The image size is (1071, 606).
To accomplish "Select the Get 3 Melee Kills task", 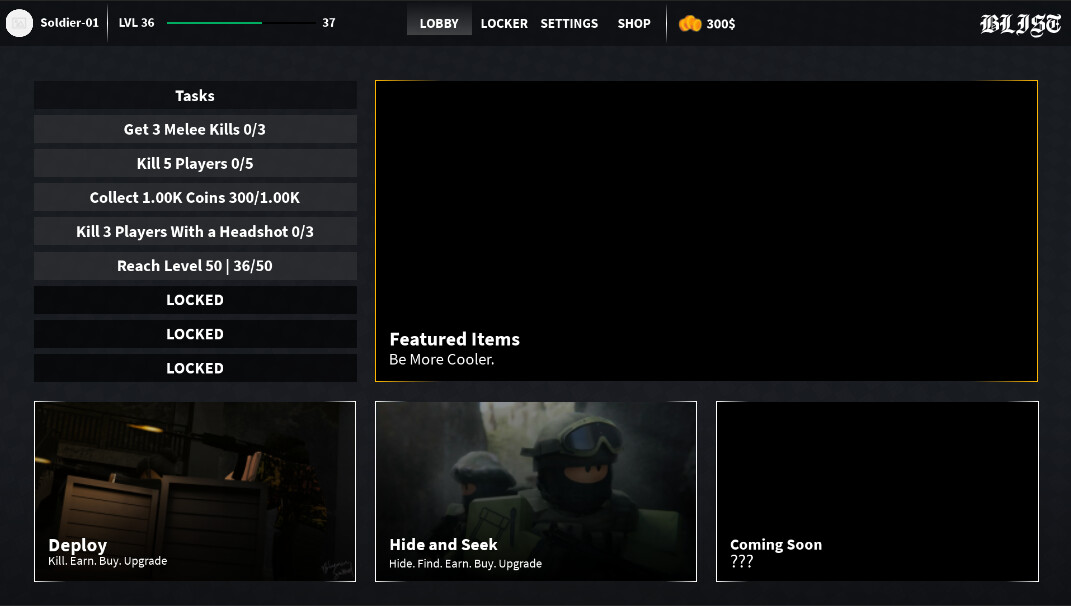I will (195, 129).
